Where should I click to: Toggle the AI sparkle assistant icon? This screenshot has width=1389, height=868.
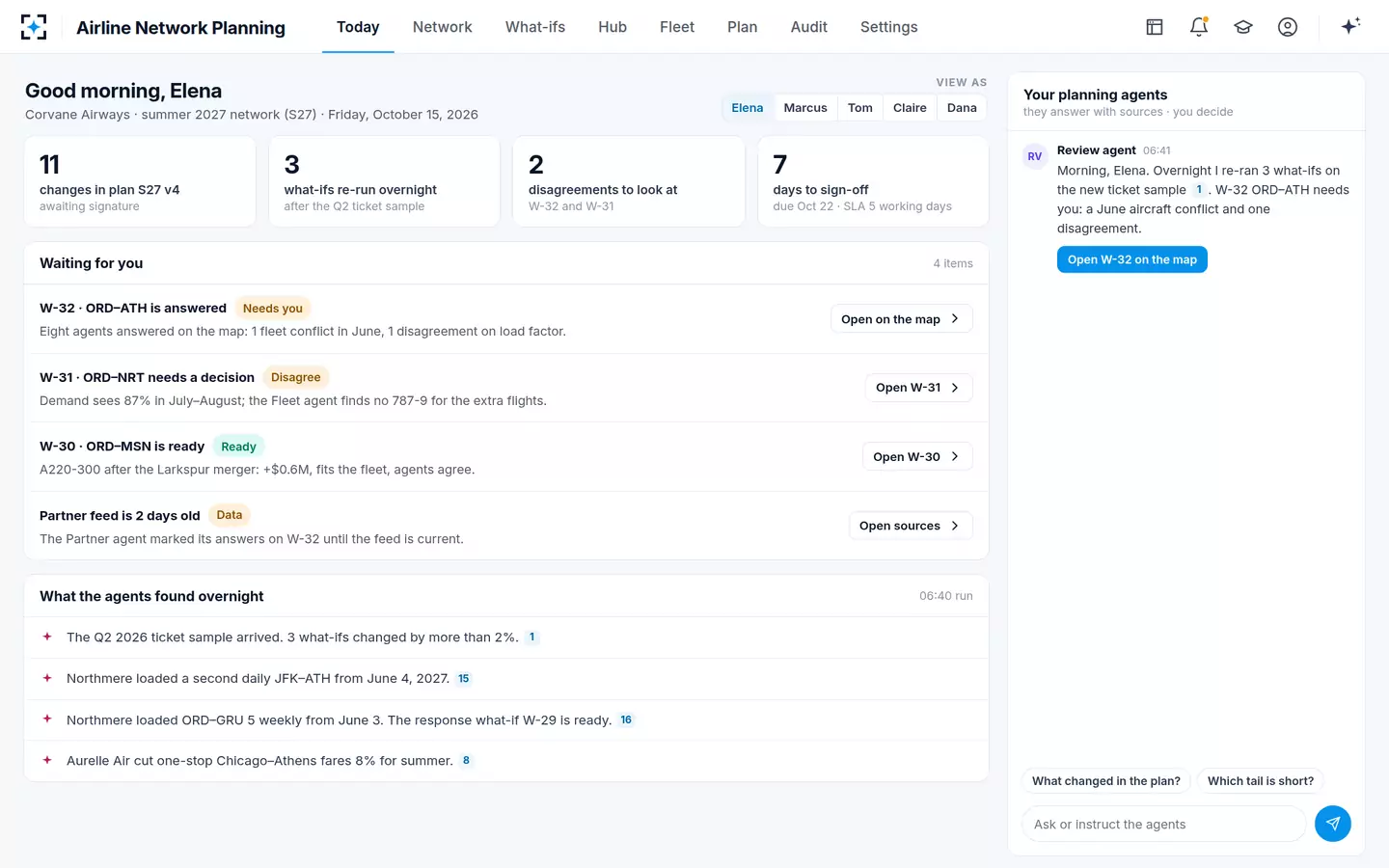point(1350,26)
